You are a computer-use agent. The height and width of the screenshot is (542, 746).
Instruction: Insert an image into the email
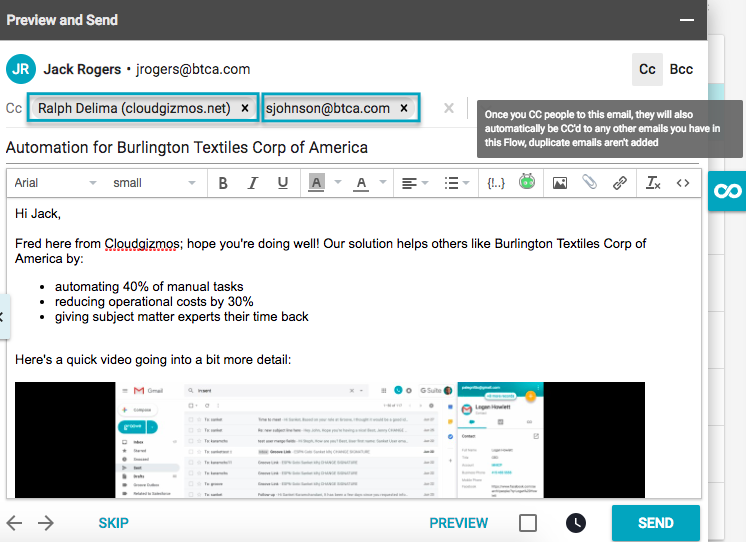click(x=560, y=183)
